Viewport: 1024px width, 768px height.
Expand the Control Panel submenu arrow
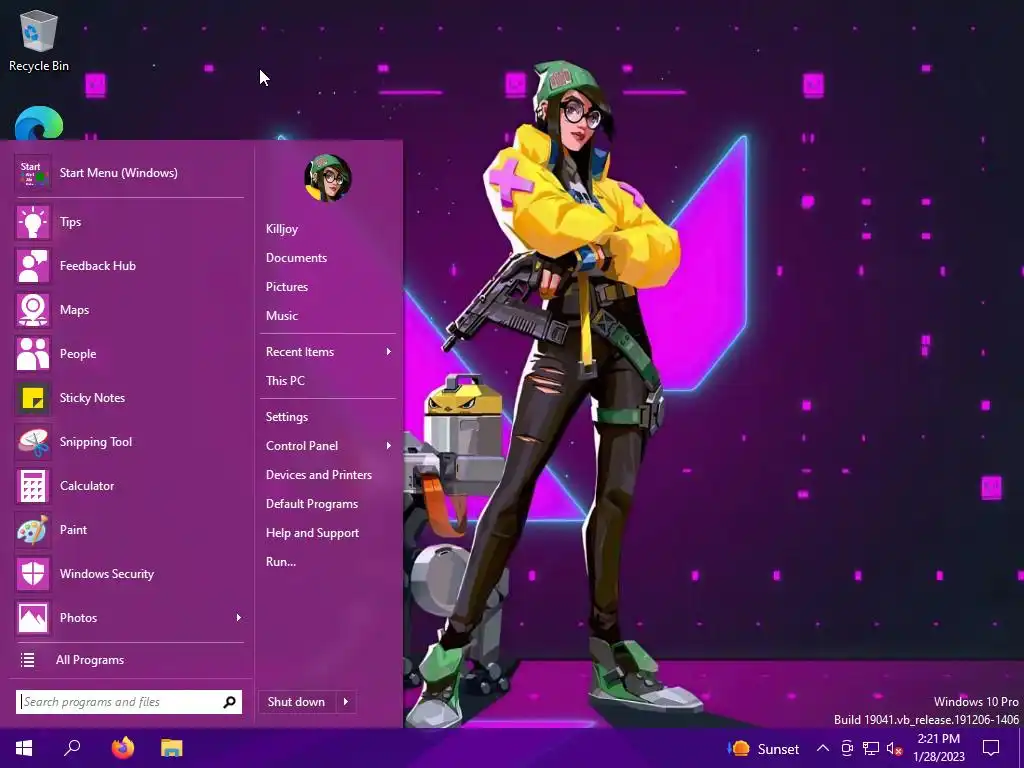(x=389, y=446)
